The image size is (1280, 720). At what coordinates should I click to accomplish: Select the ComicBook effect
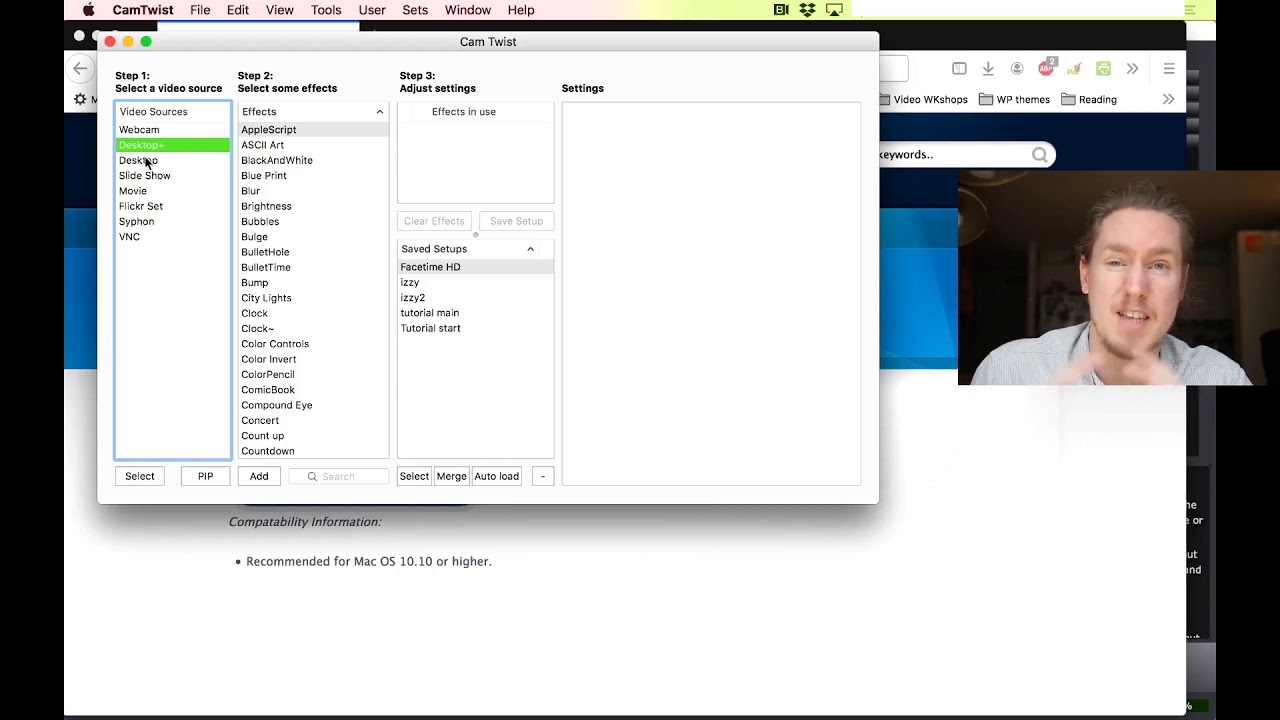[x=313, y=390]
